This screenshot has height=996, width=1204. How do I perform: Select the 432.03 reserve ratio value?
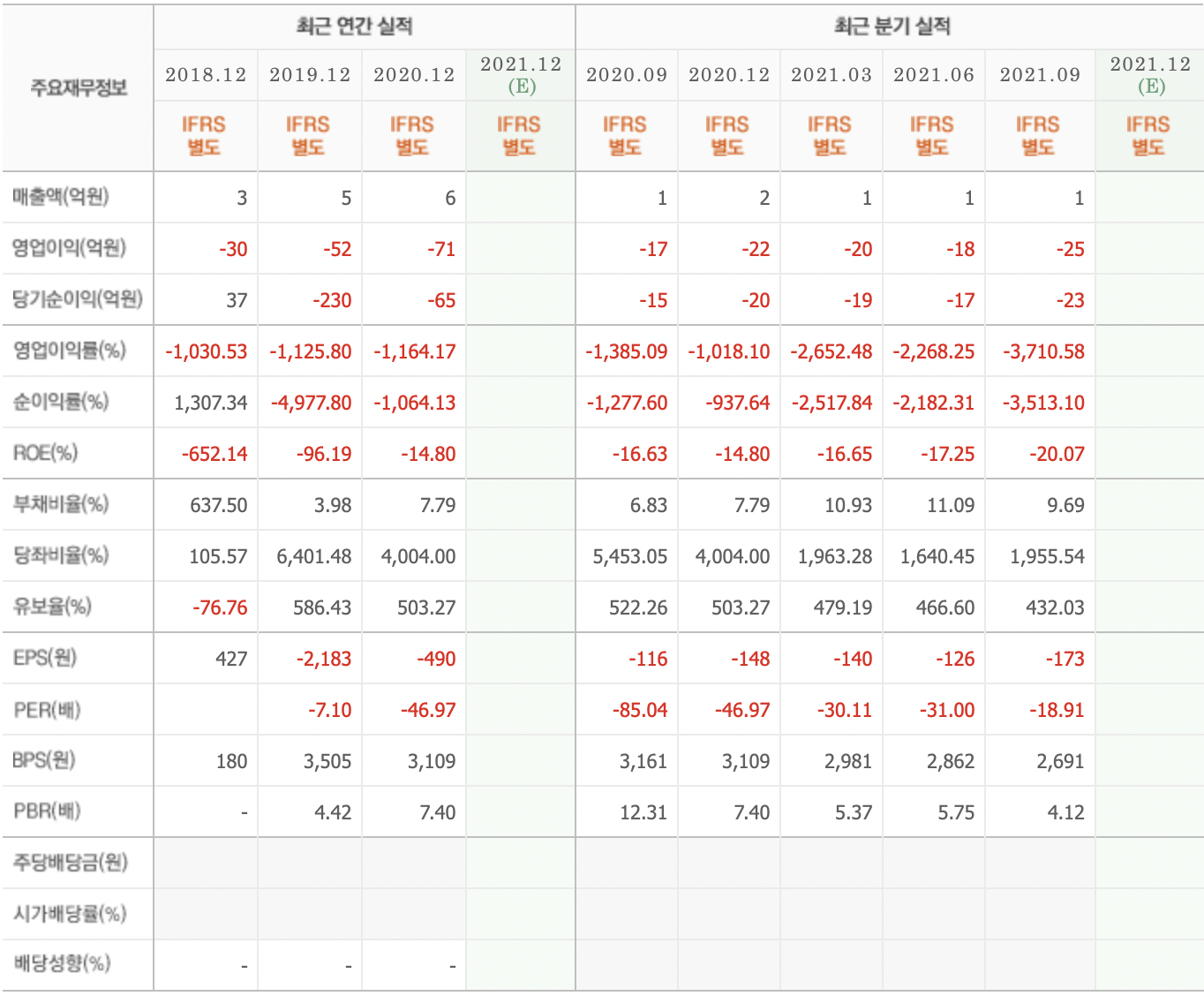tap(1056, 607)
